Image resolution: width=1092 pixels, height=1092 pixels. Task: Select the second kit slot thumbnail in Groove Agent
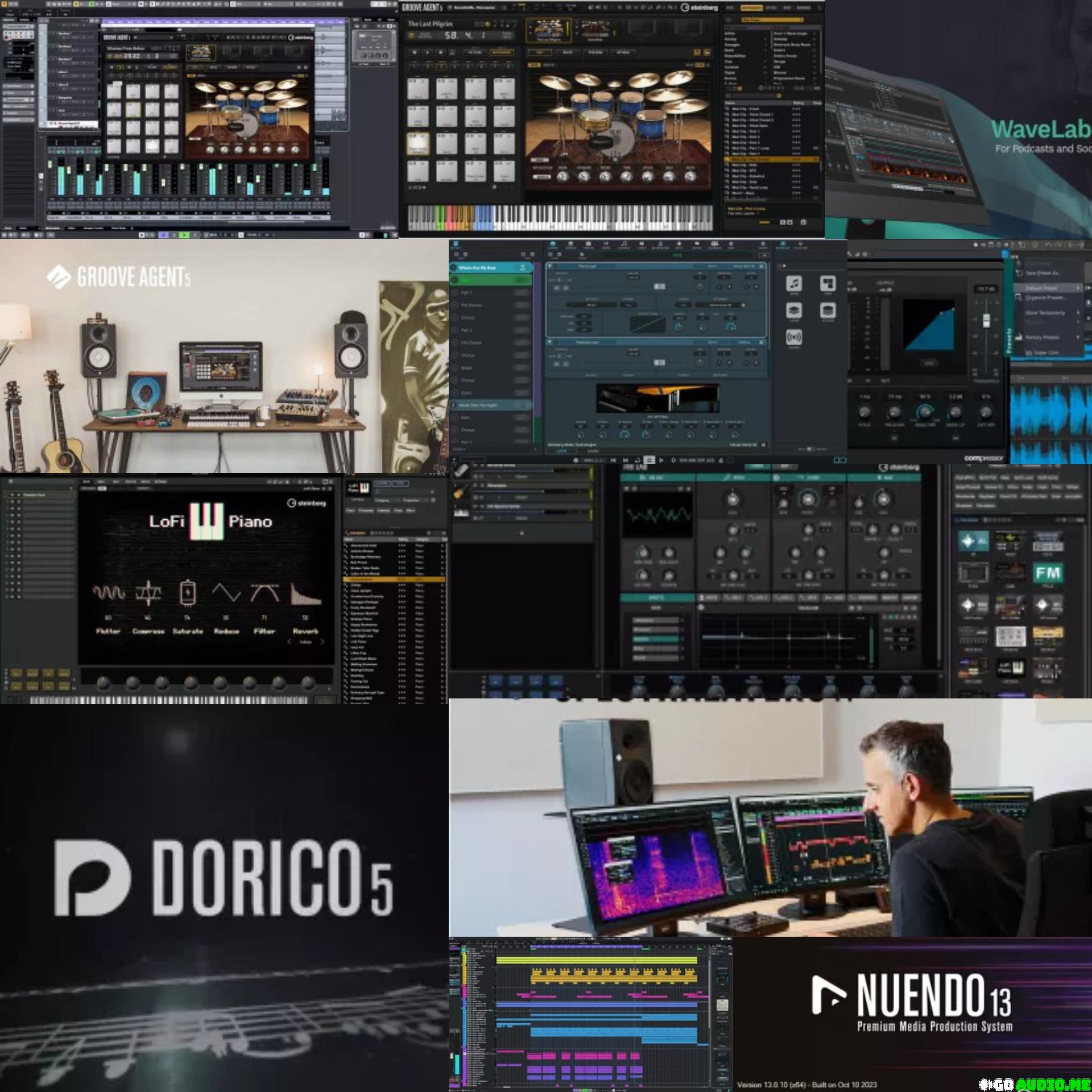595,30
